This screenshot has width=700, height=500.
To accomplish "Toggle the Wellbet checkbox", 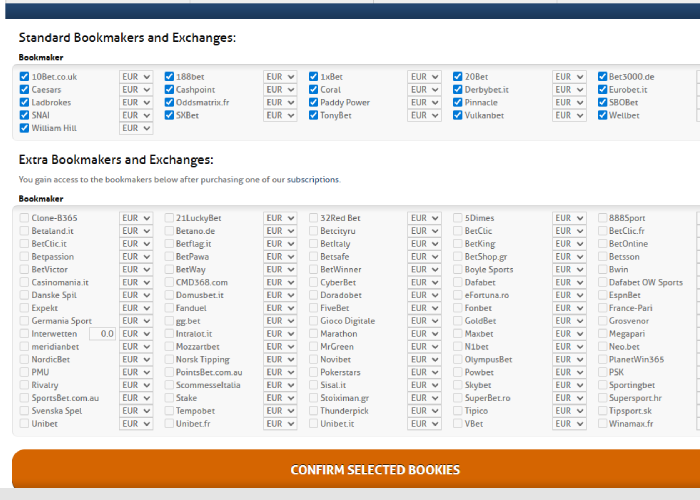I will (x=602, y=115).
